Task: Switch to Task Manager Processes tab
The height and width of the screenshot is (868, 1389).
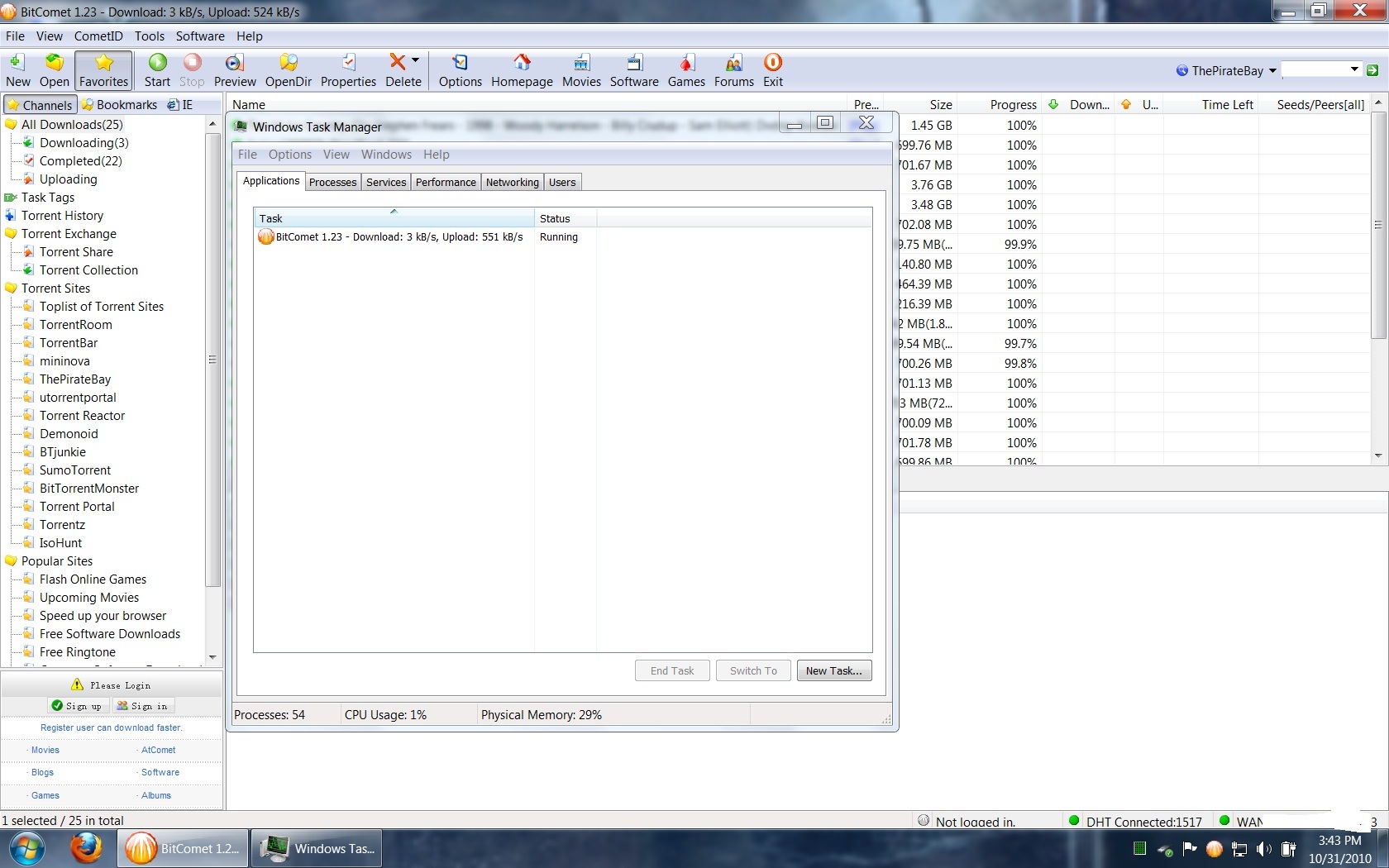Action: point(332,183)
